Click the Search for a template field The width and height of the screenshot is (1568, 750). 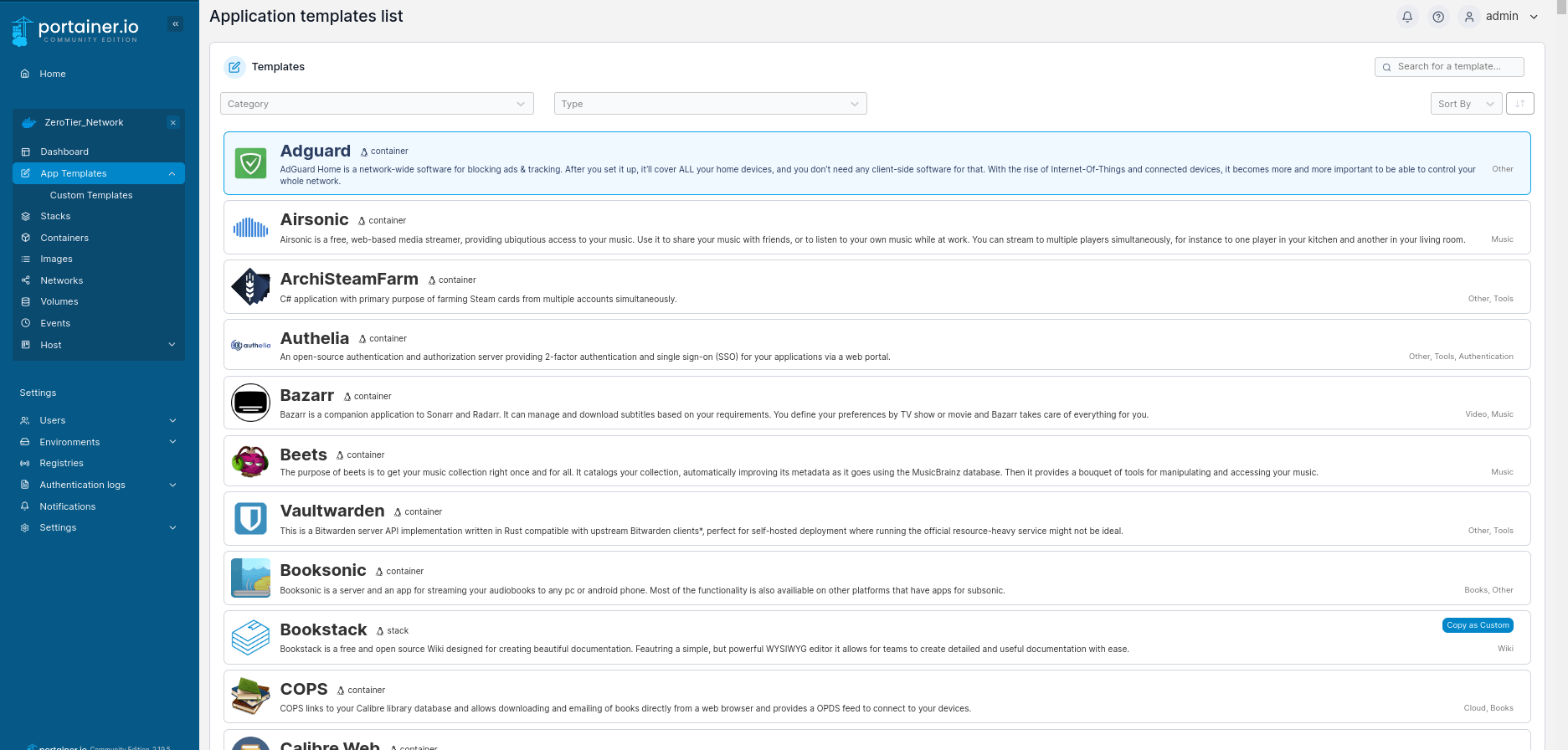[x=1449, y=67]
